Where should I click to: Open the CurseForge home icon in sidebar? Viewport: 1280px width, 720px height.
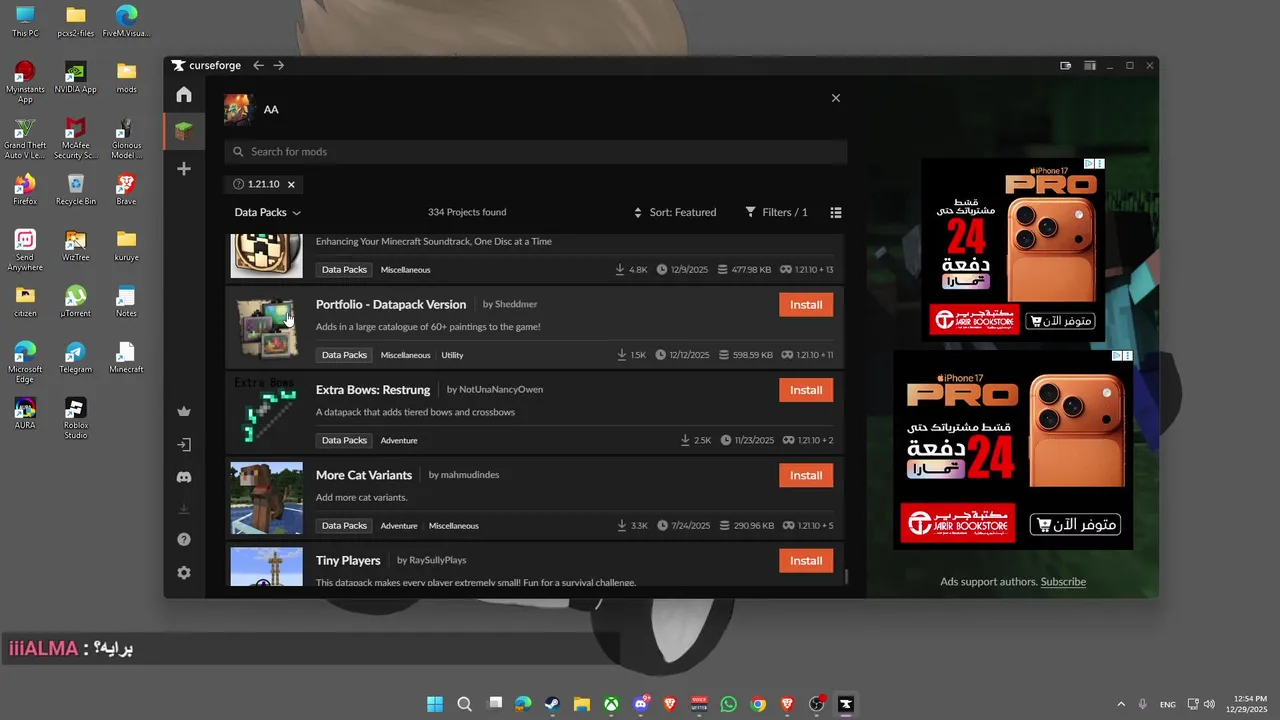(x=184, y=95)
